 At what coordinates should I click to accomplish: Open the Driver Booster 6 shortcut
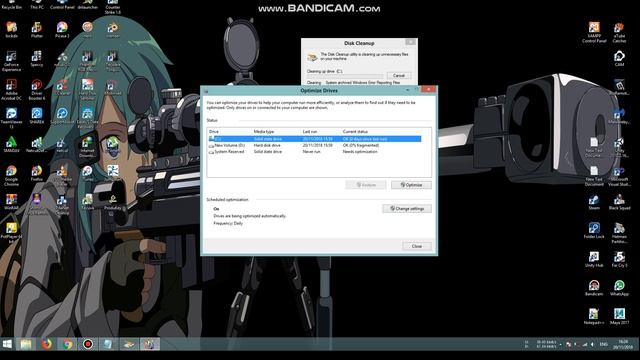37,89
